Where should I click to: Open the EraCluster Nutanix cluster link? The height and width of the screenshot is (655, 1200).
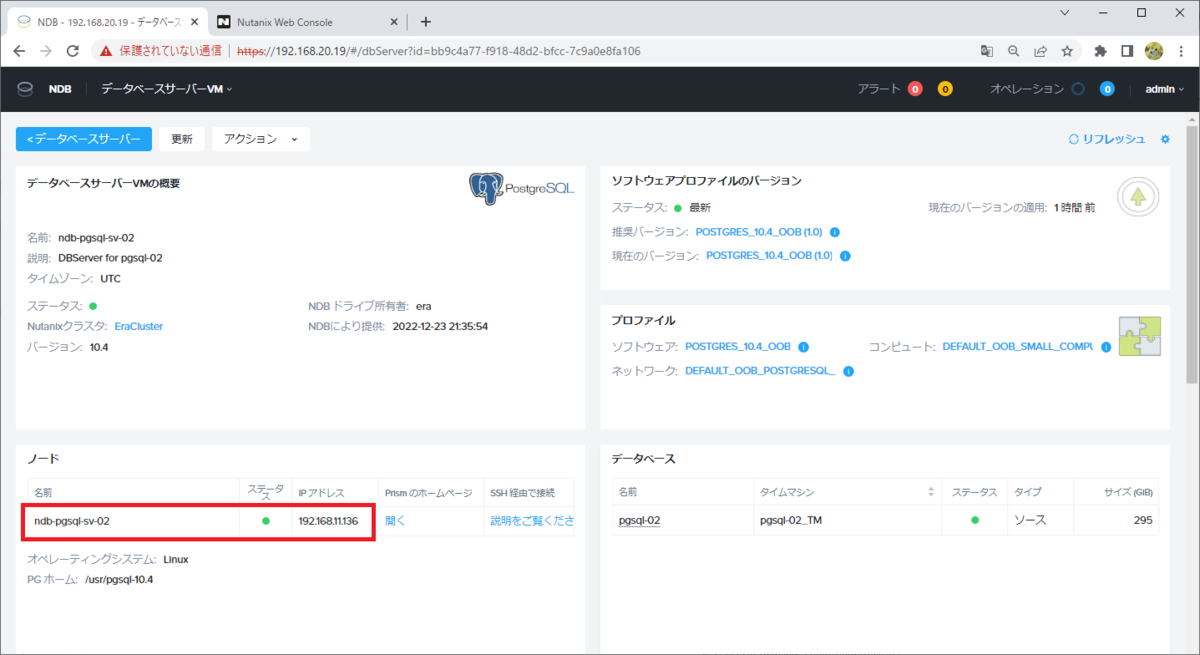[138, 326]
